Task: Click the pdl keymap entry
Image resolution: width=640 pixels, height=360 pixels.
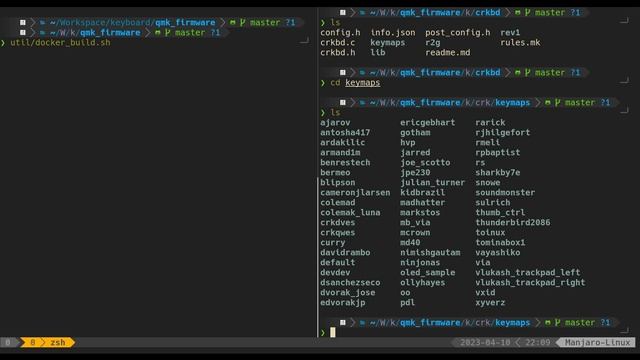Action: point(407,302)
